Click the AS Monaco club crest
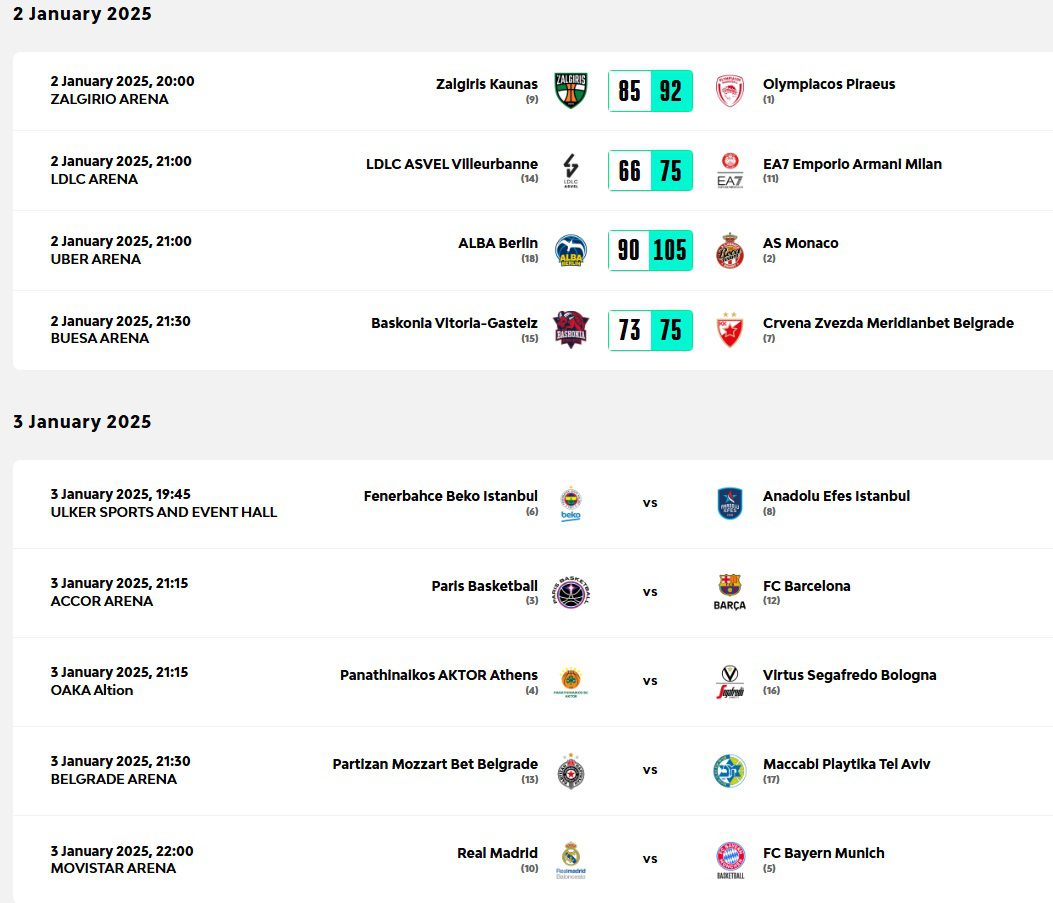The image size is (1053, 903). pyautogui.click(x=730, y=250)
